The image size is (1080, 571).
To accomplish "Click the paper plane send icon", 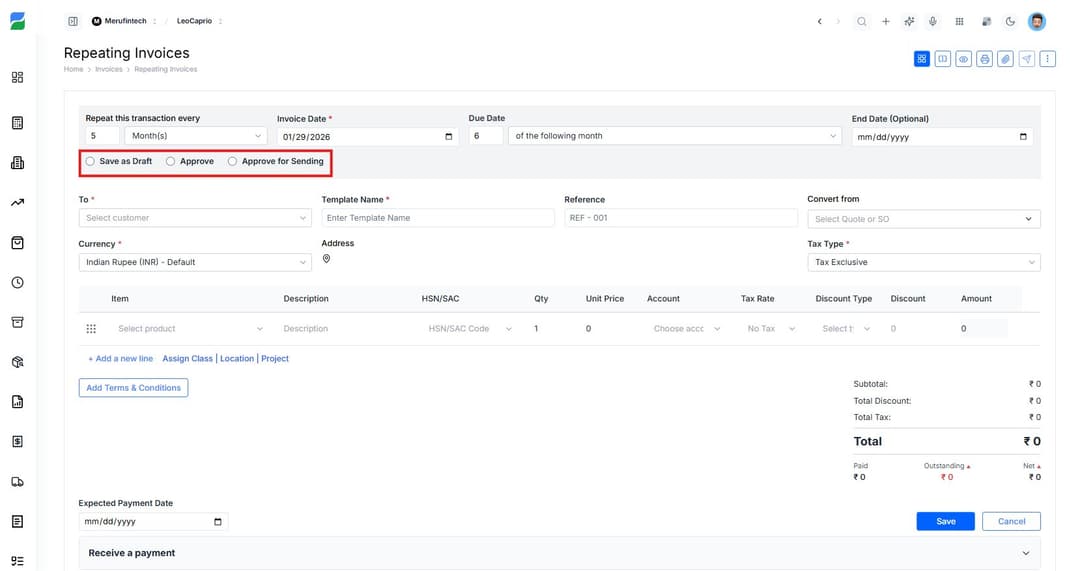I will coord(1027,59).
